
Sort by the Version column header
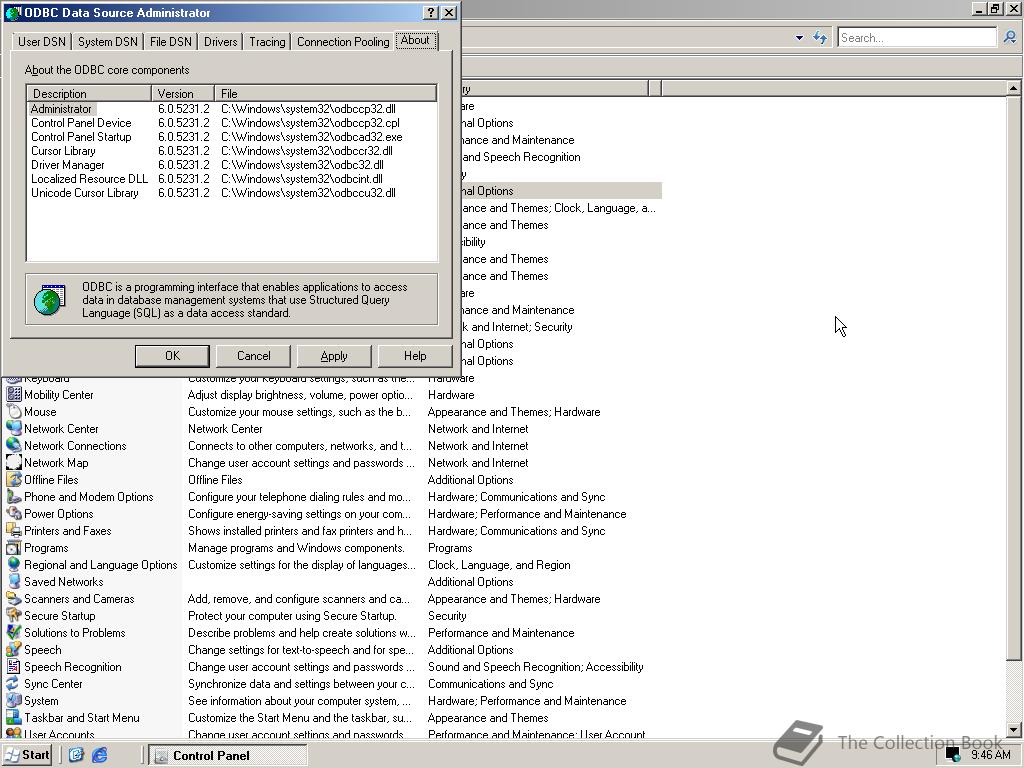183,93
